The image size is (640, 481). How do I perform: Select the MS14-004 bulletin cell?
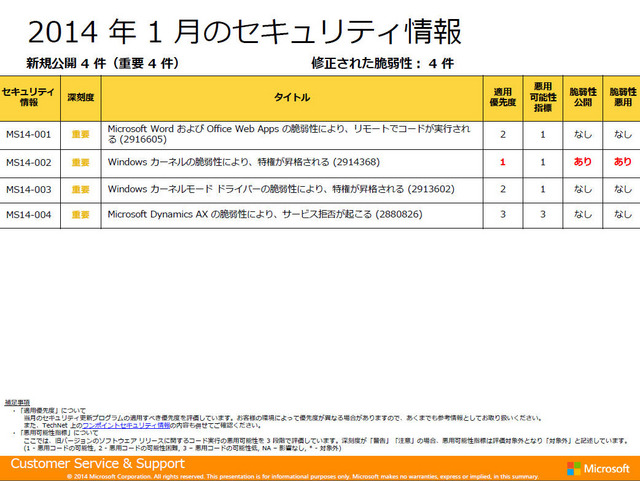(29, 215)
